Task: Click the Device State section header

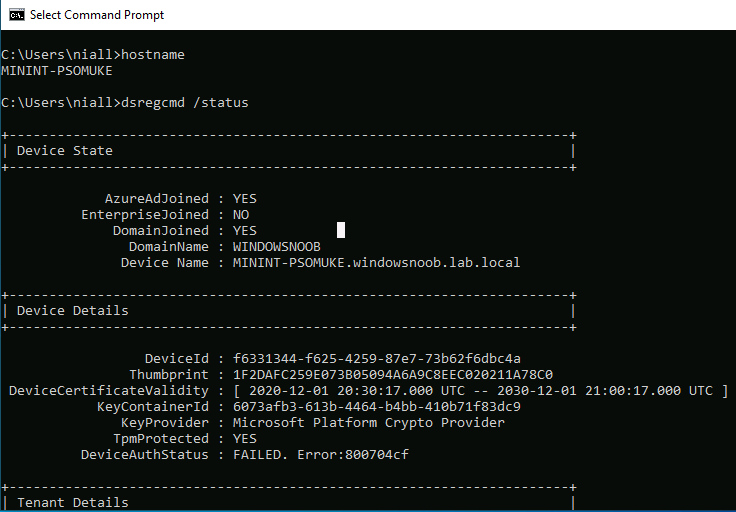Action: pyautogui.click(x=65, y=151)
